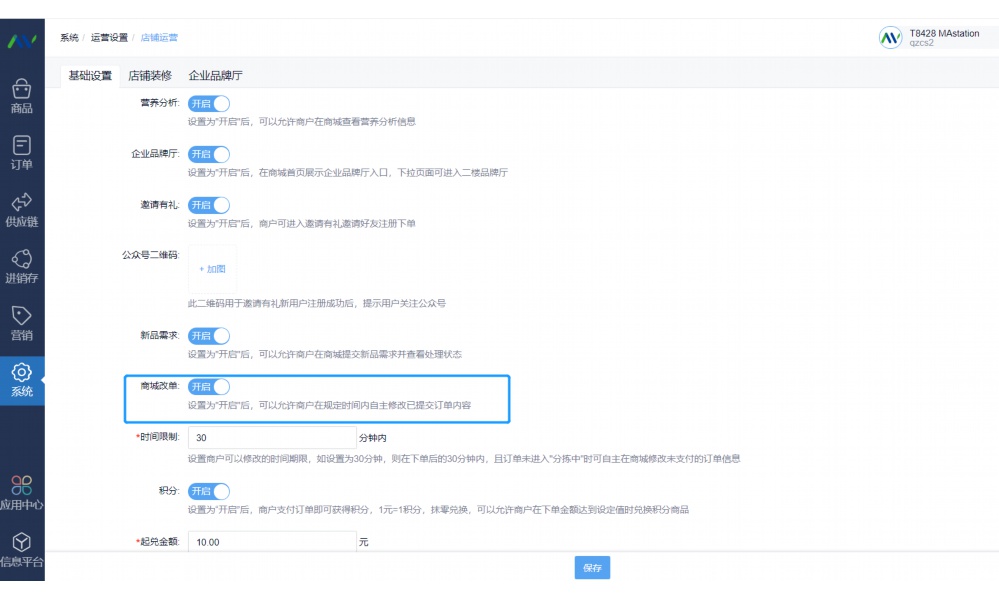Select the 信息平台 sidebar icon
The width and height of the screenshot is (999, 599).
point(23,548)
